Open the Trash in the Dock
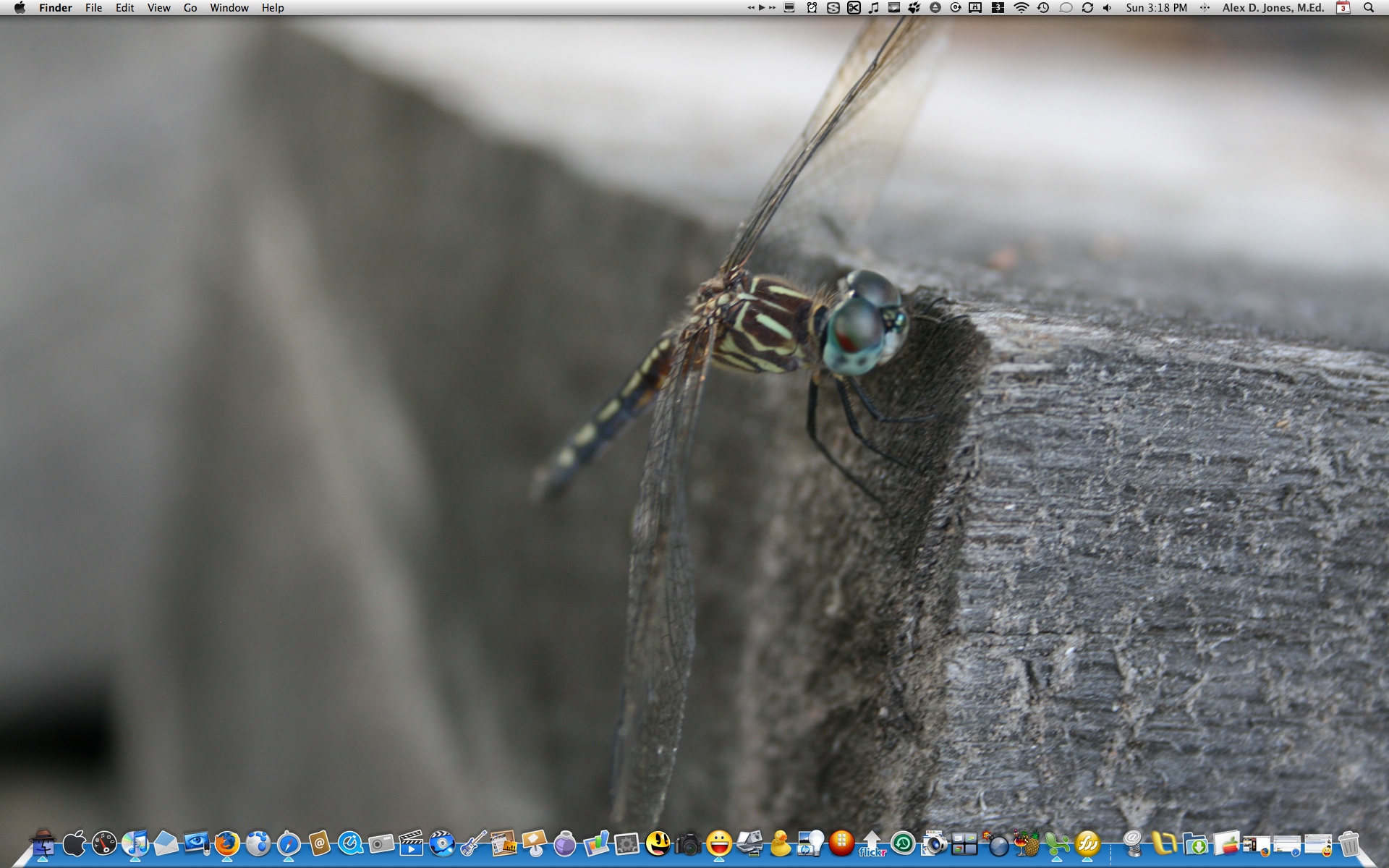Screen dimensions: 1389x868 (1348, 844)
